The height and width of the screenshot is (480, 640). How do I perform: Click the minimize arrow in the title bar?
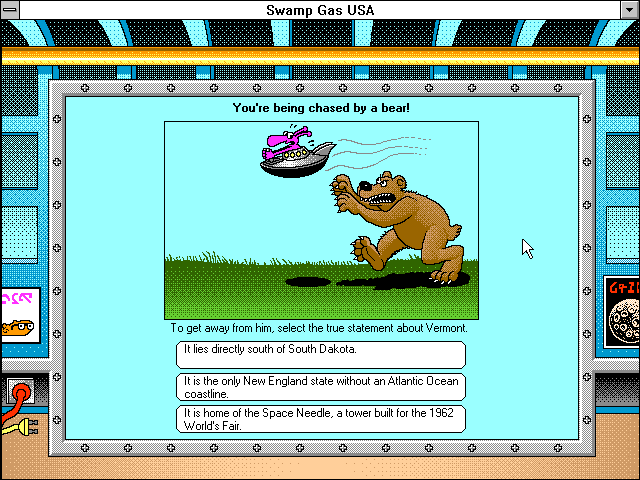[x=630, y=10]
